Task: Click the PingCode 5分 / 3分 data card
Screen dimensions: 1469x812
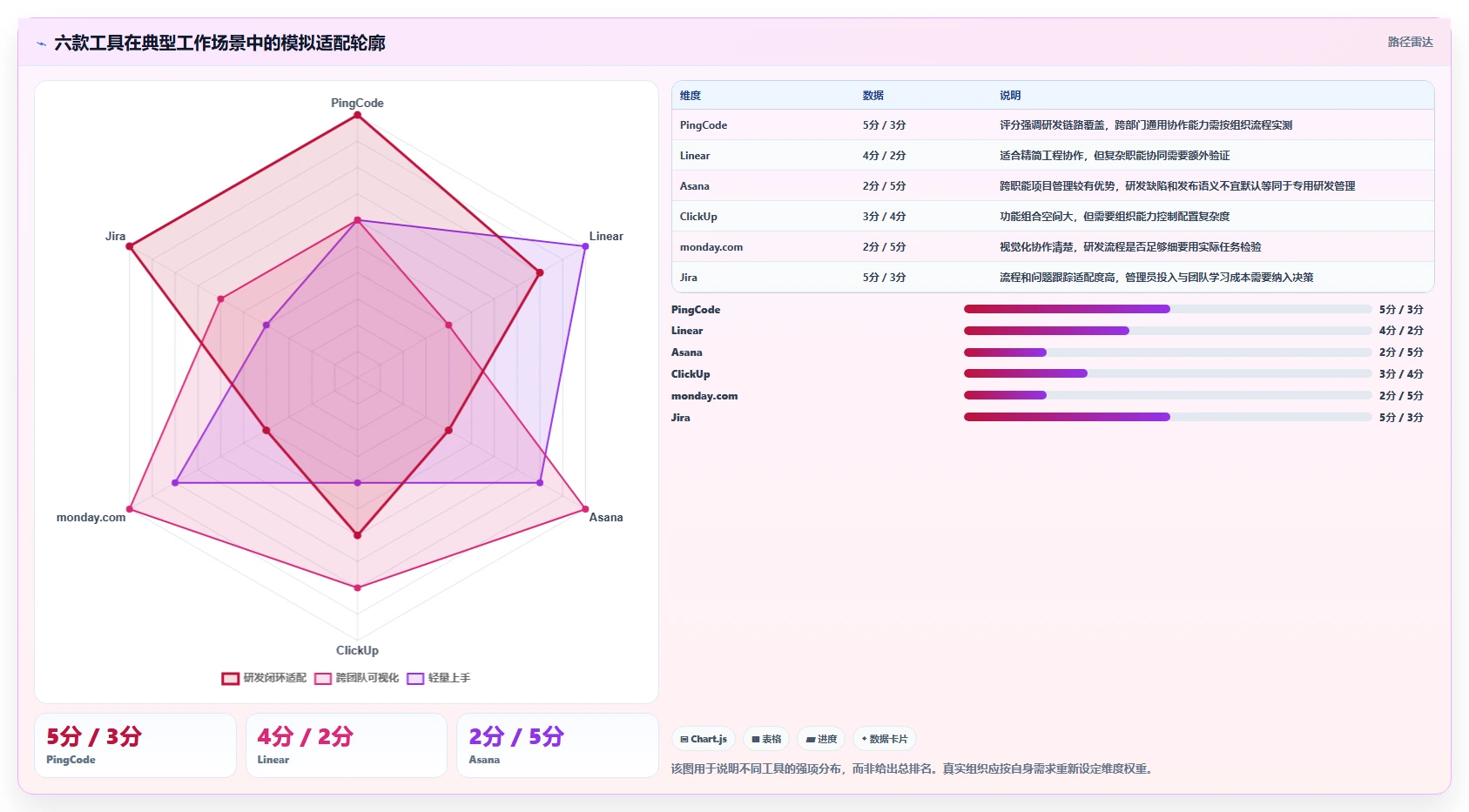Action: 135,745
